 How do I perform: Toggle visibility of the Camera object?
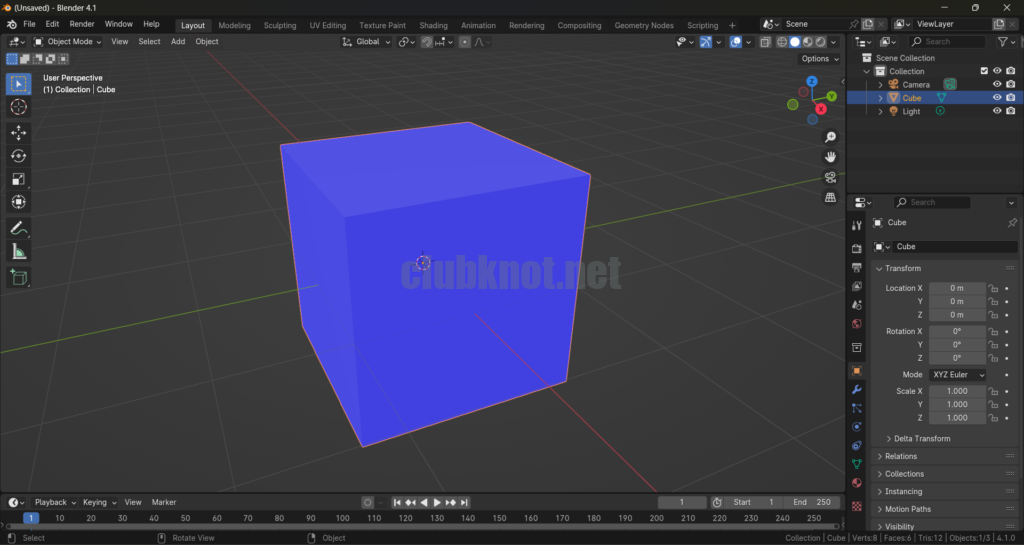996,84
